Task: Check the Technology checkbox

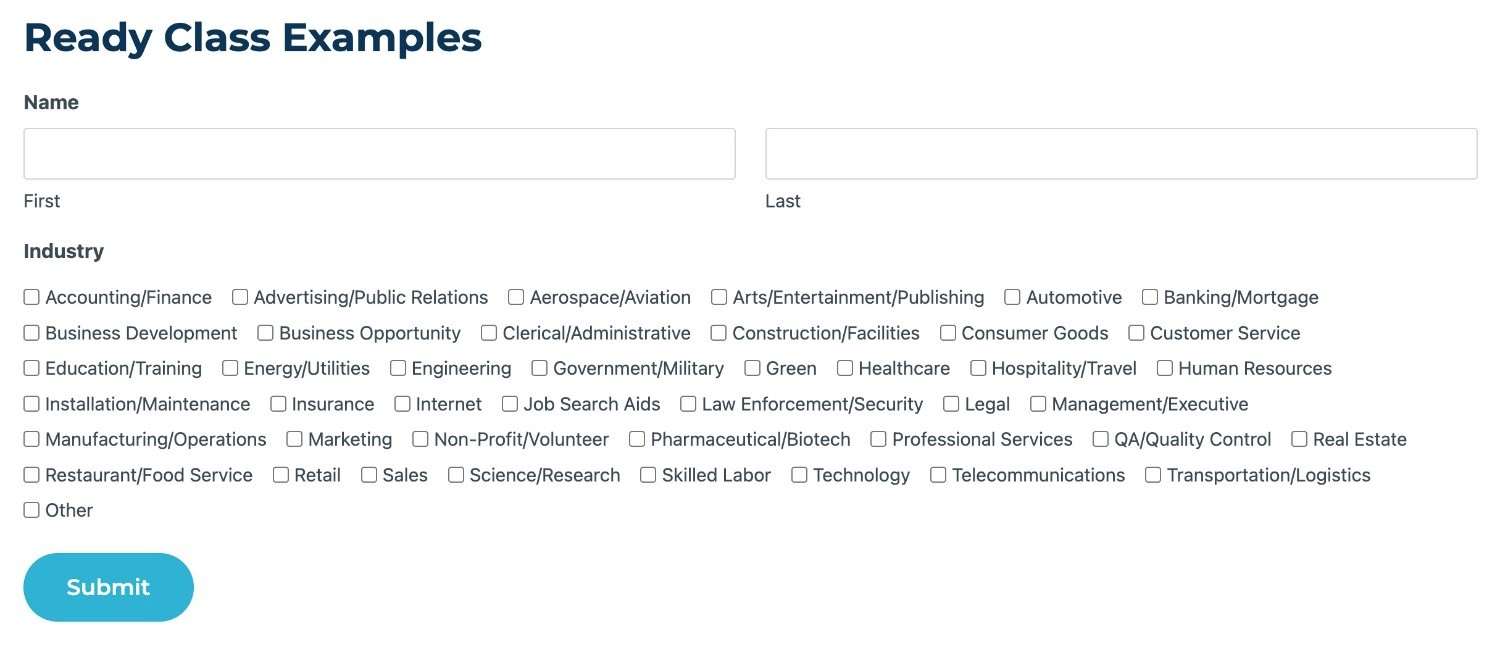Action: pyautogui.click(x=798, y=475)
